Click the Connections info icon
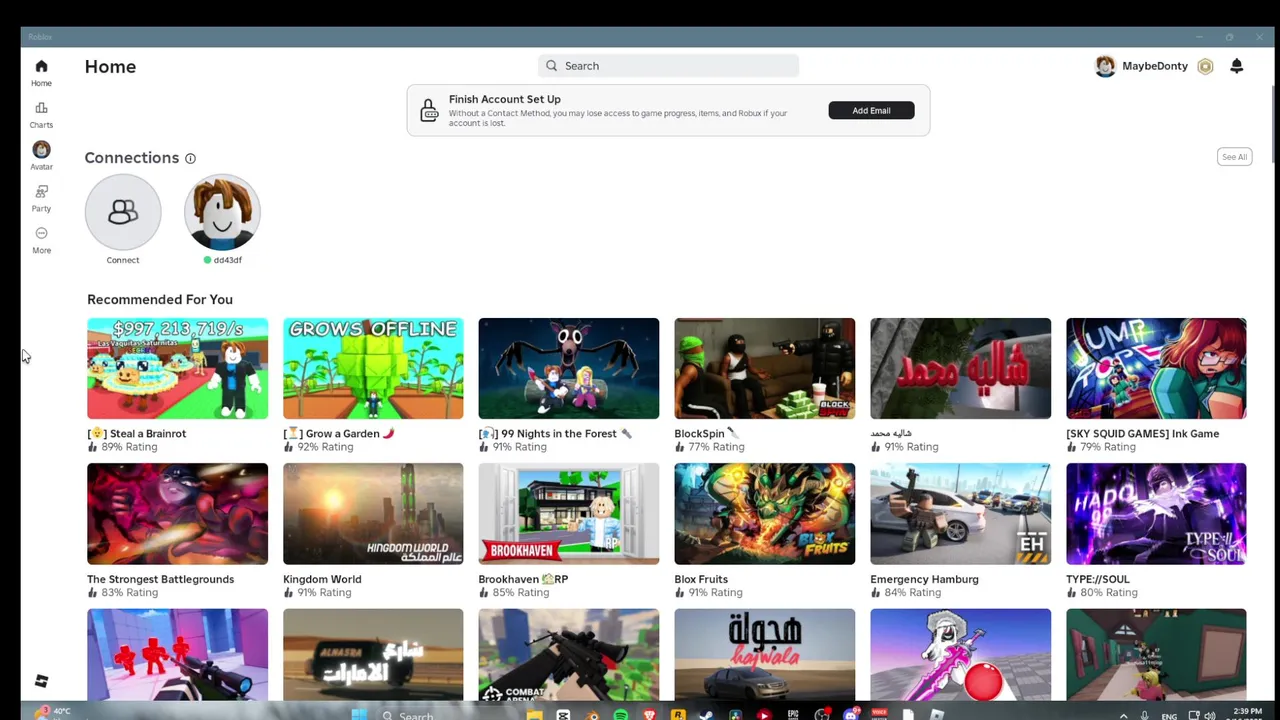 [x=190, y=158]
